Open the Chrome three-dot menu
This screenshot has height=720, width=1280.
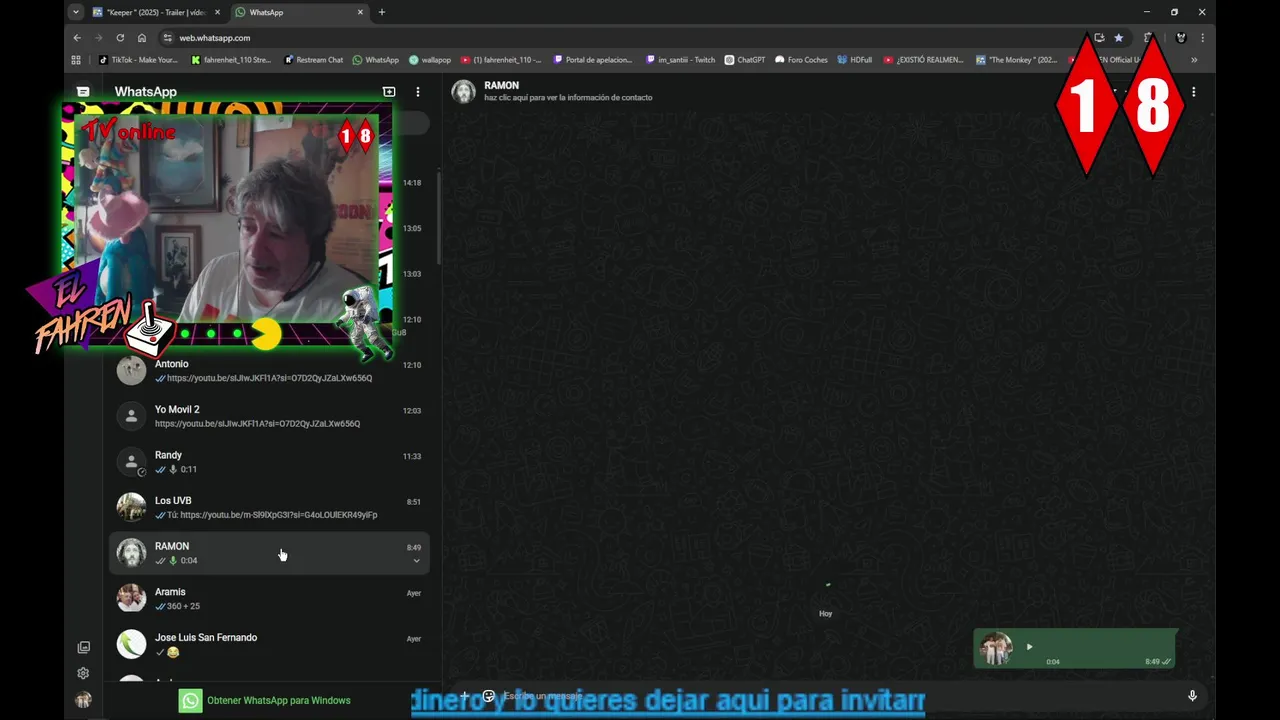[x=1202, y=38]
